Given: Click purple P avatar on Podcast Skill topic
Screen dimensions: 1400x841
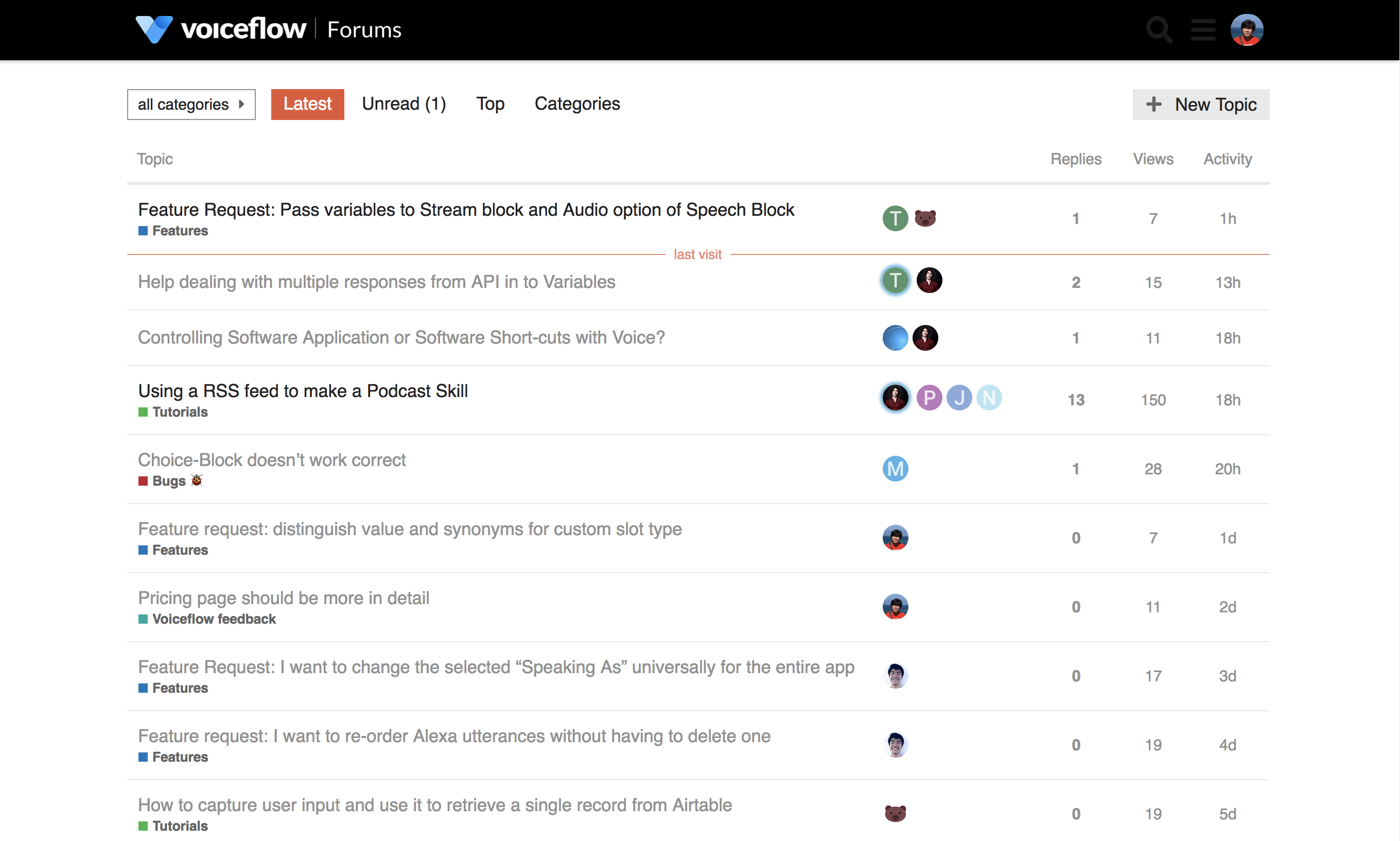Looking at the screenshot, I should point(929,398).
